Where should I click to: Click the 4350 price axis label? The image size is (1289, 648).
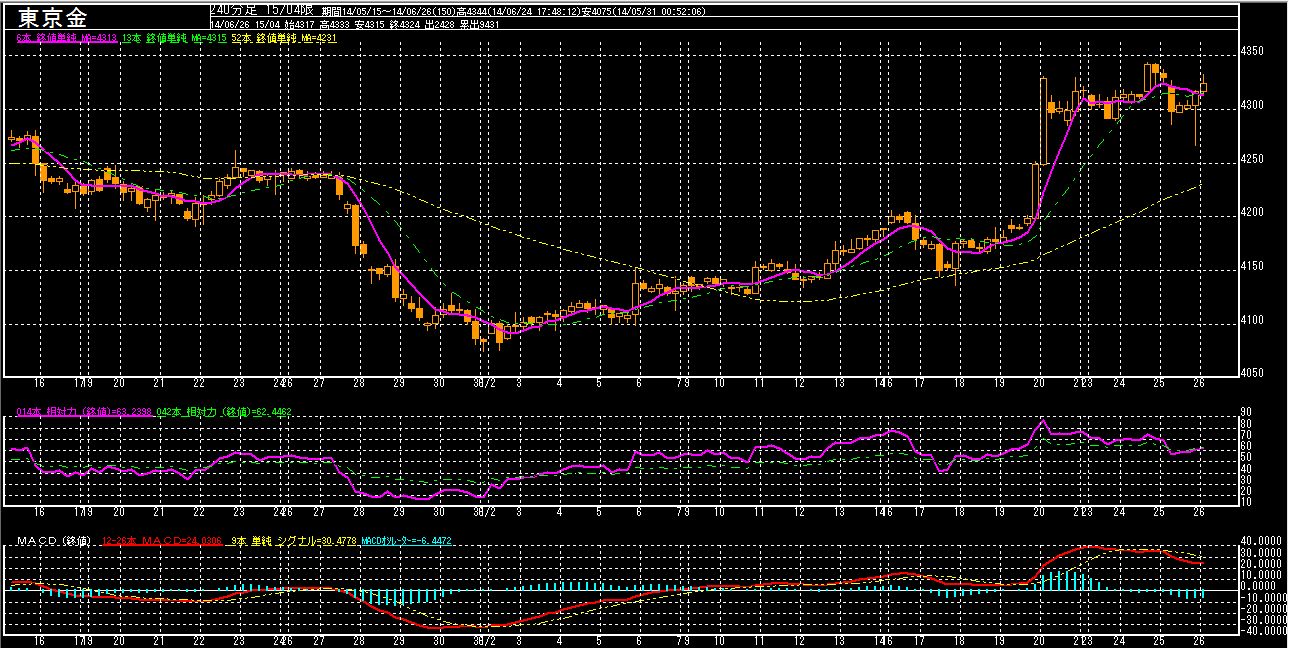point(1253,51)
